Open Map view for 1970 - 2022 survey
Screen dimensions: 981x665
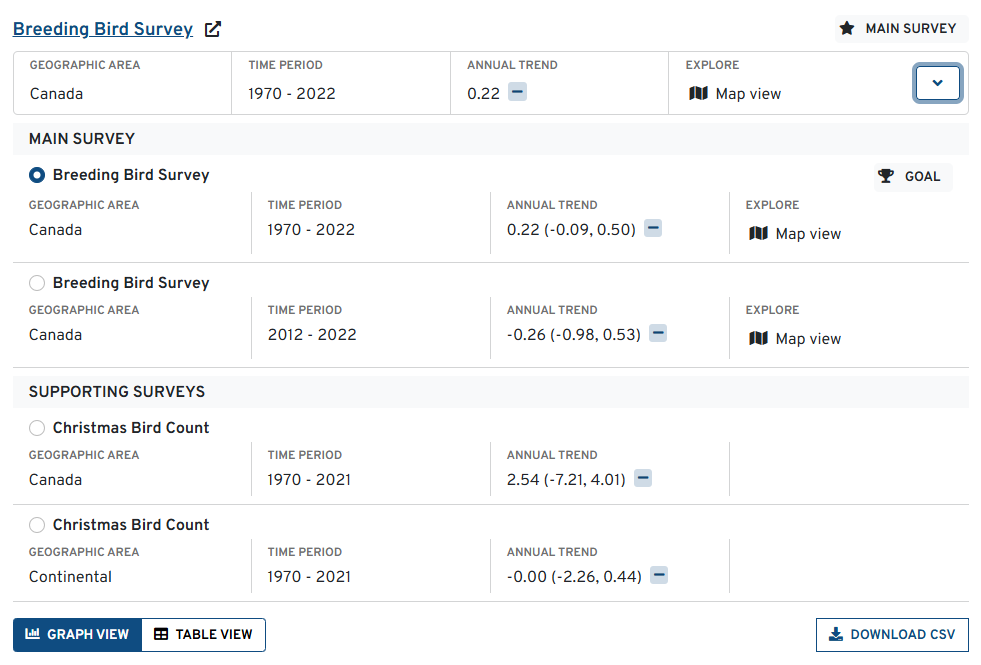pyautogui.click(x=796, y=234)
